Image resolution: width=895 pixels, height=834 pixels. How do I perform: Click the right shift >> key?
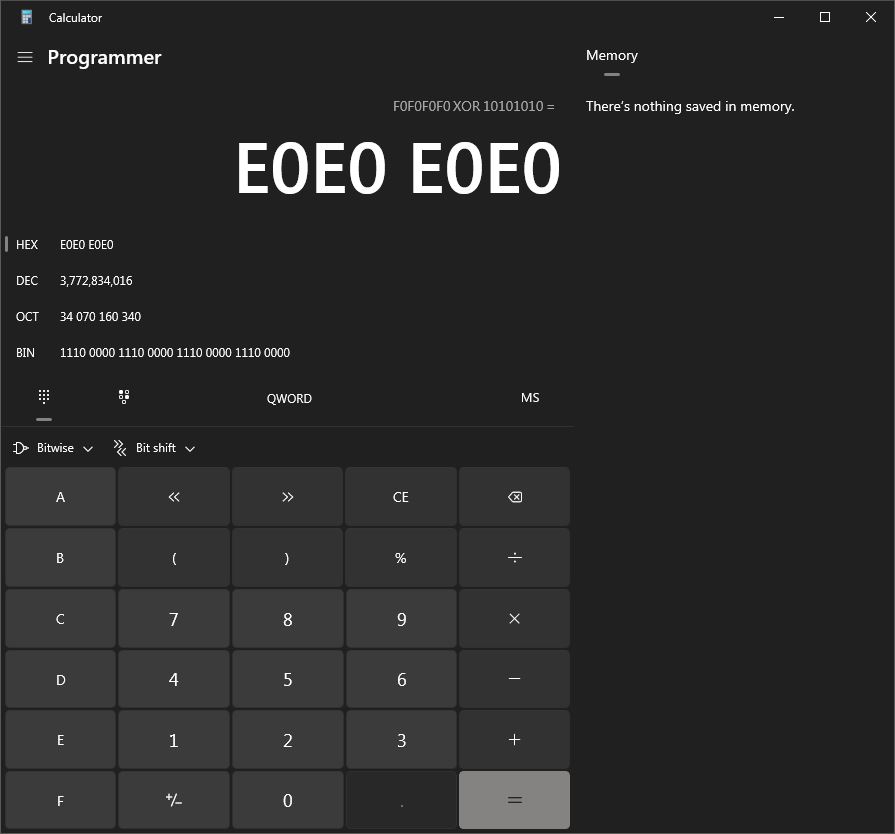point(287,497)
